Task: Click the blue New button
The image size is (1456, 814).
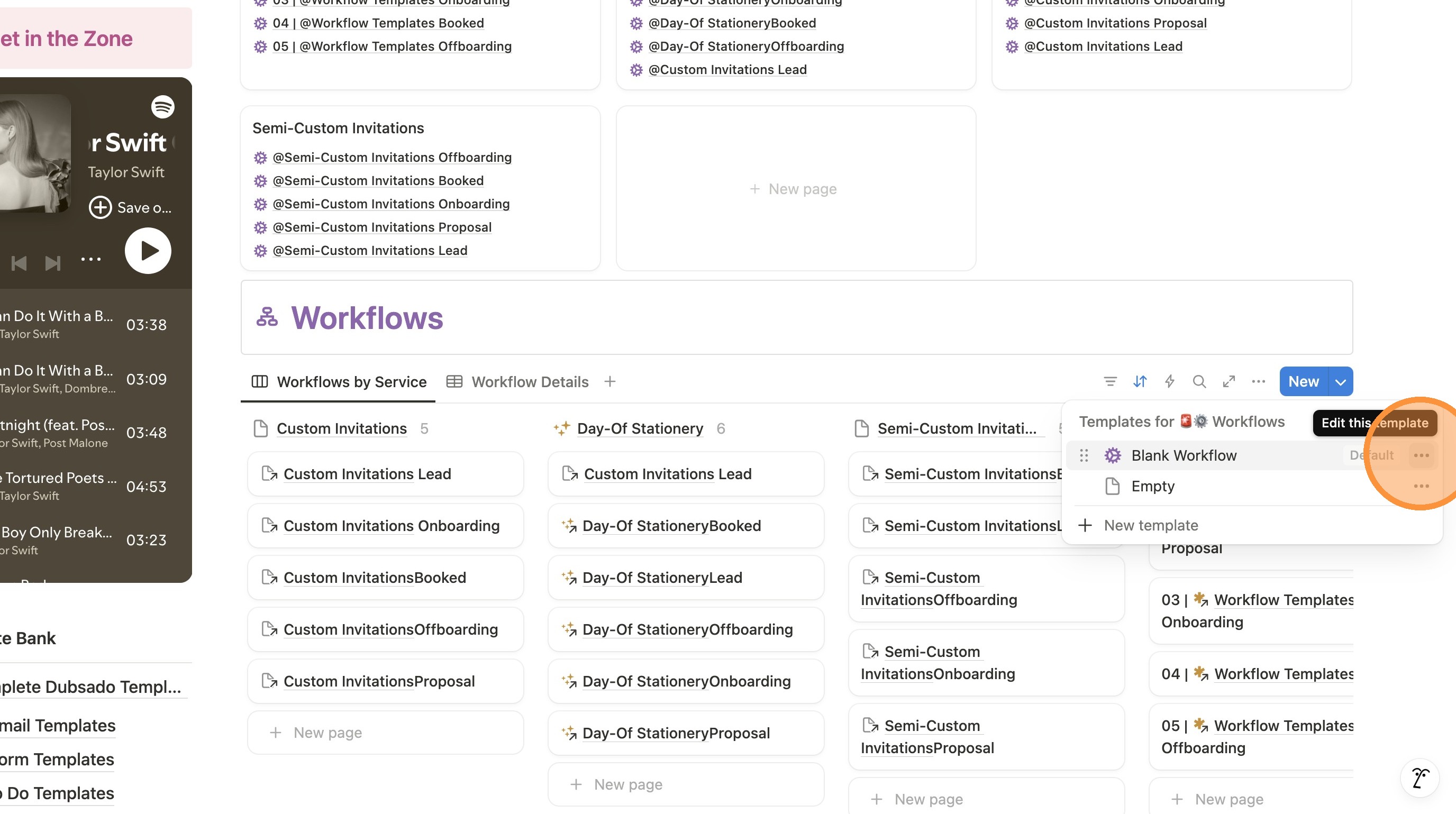Action: (1304, 381)
